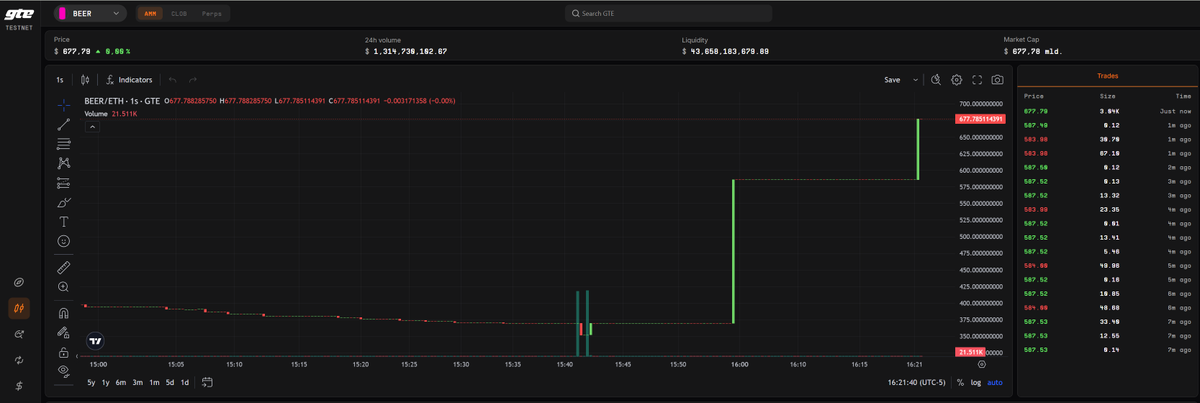Switch to the Perps tab

tap(211, 14)
